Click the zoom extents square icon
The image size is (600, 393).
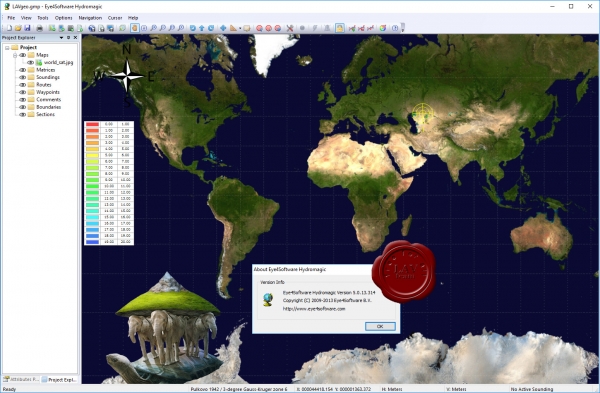[144, 28]
